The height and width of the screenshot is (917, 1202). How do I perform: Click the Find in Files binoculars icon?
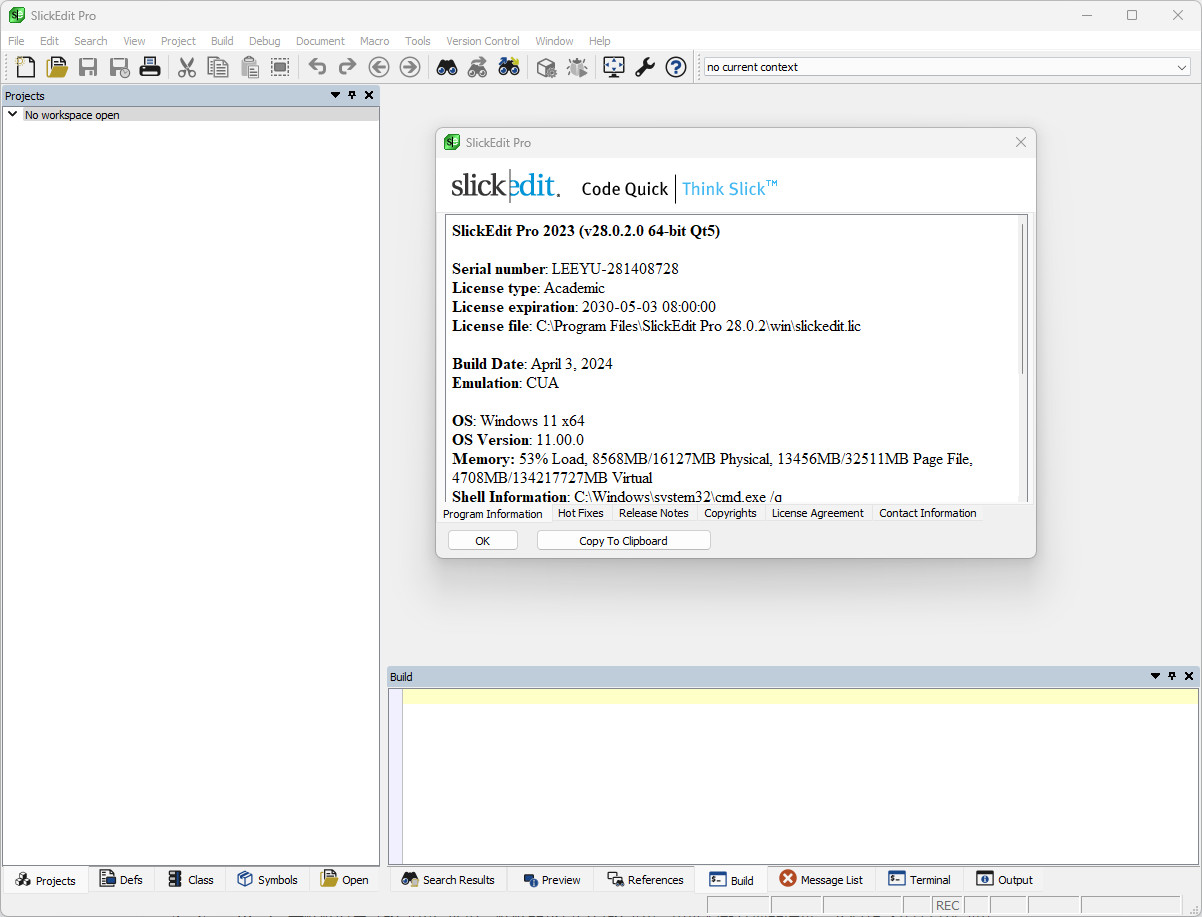click(x=509, y=67)
